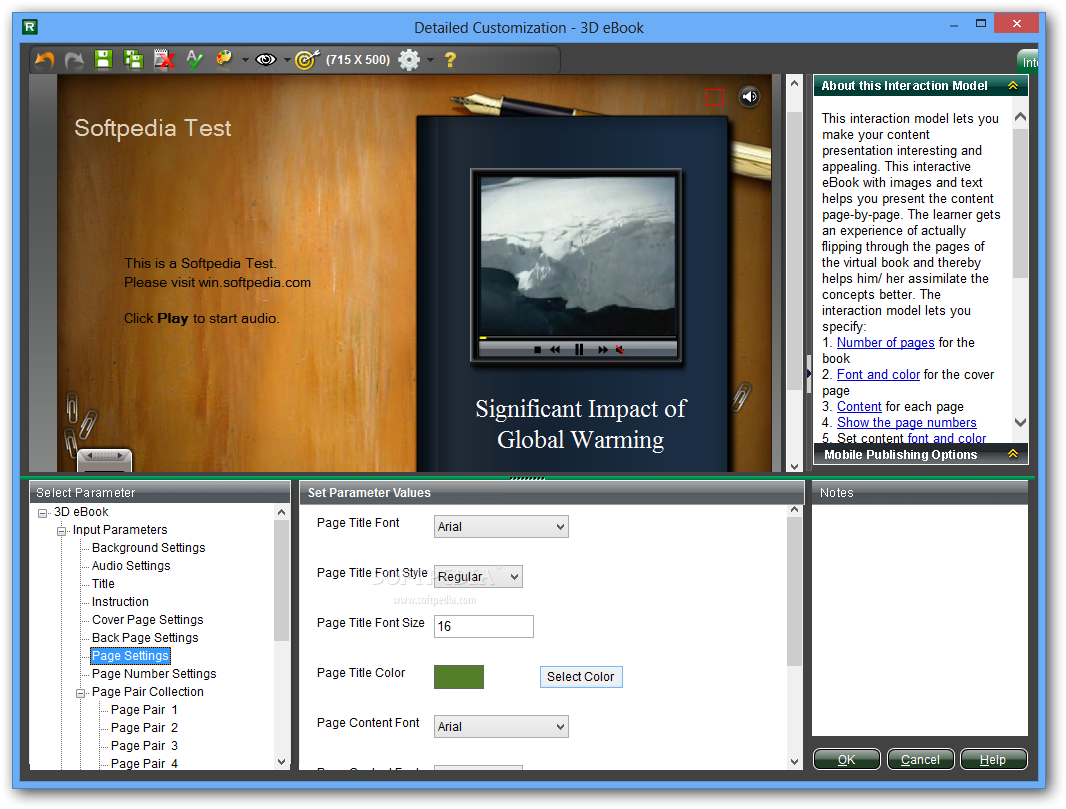
Task: Open the Number of pages link
Action: [885, 343]
